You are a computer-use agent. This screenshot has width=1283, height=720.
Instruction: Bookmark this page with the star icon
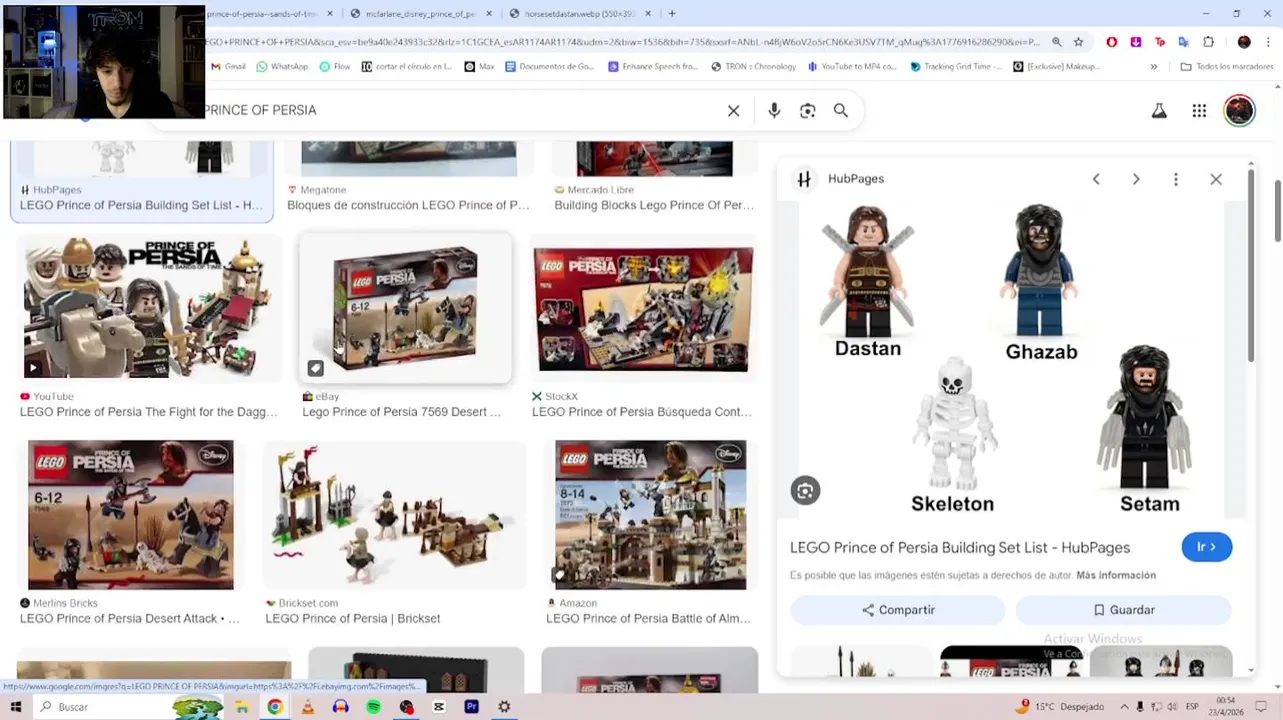pyautogui.click(x=1078, y=42)
